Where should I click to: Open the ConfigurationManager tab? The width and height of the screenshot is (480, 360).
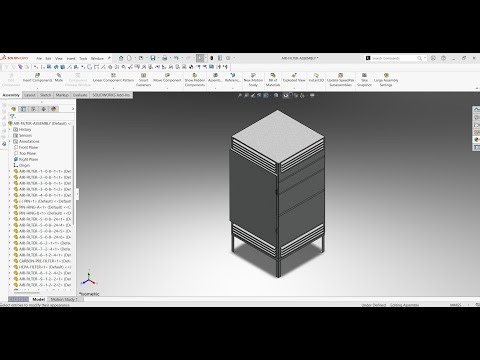coord(33,109)
